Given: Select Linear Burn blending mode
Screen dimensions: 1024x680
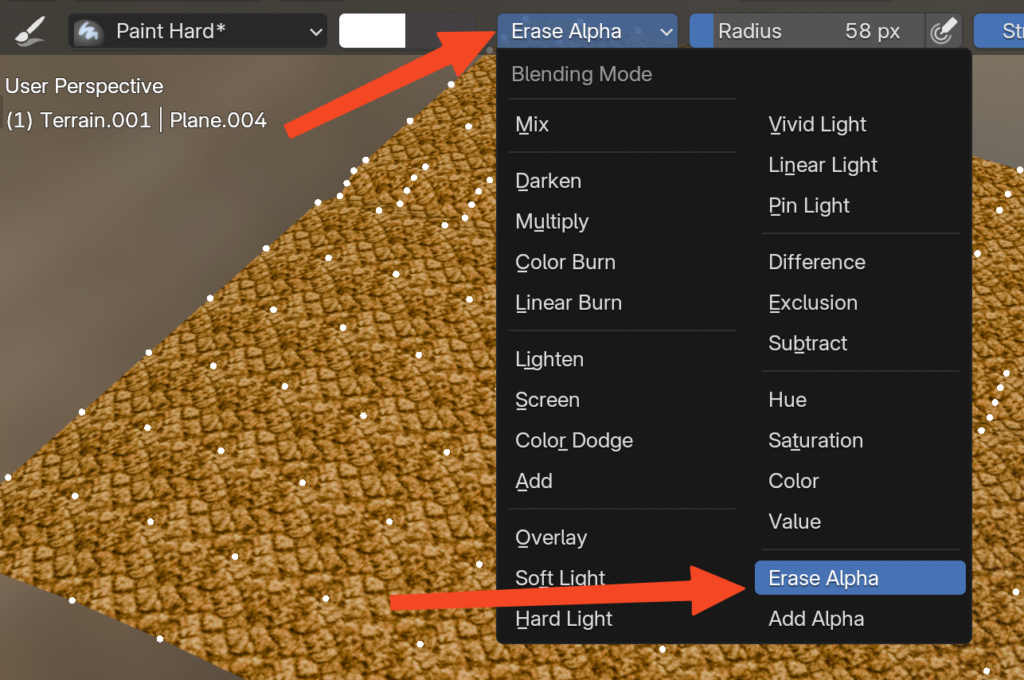Looking at the screenshot, I should tap(568, 303).
